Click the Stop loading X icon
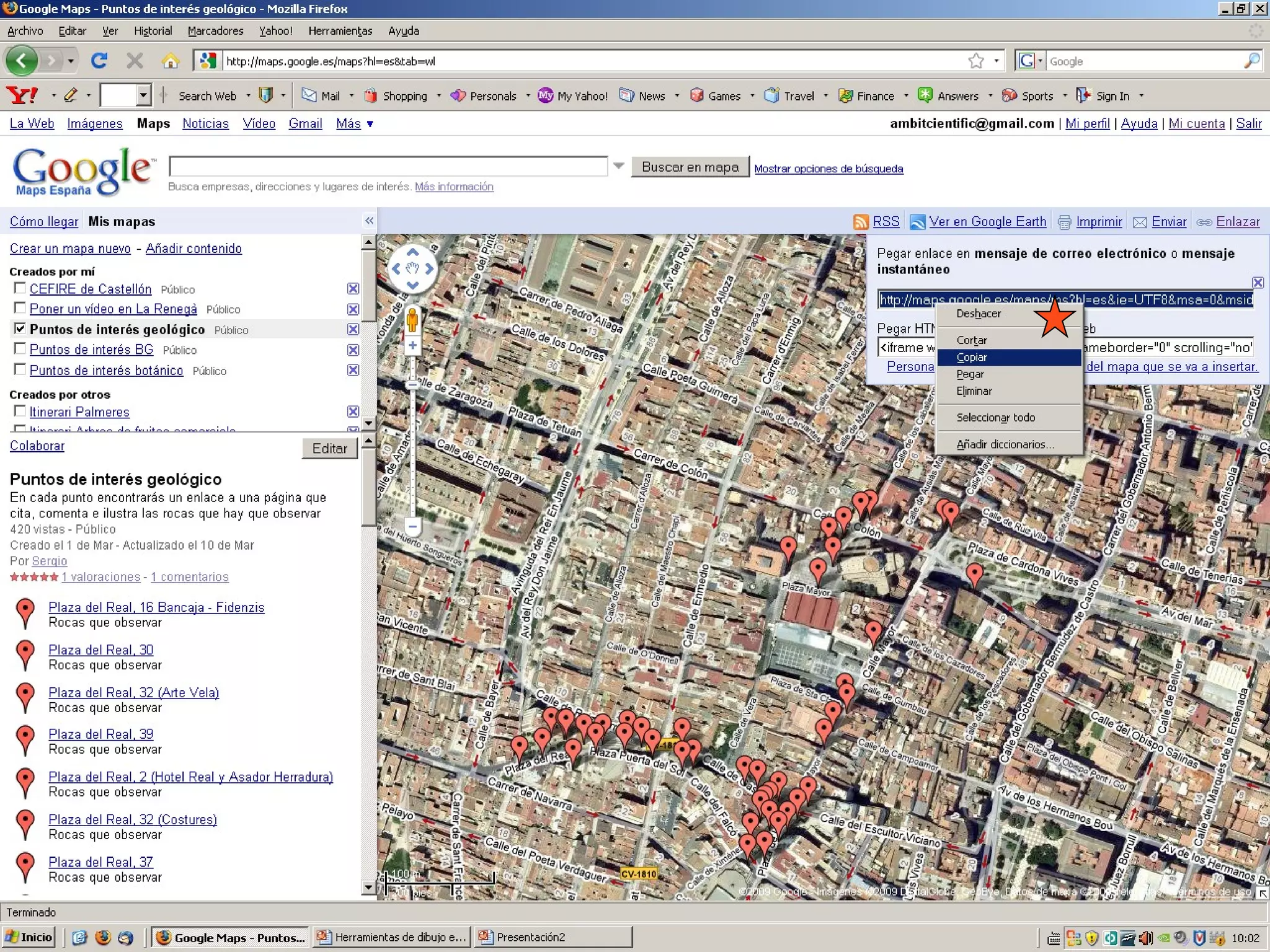Viewport: 1270px width, 952px height. (x=135, y=61)
